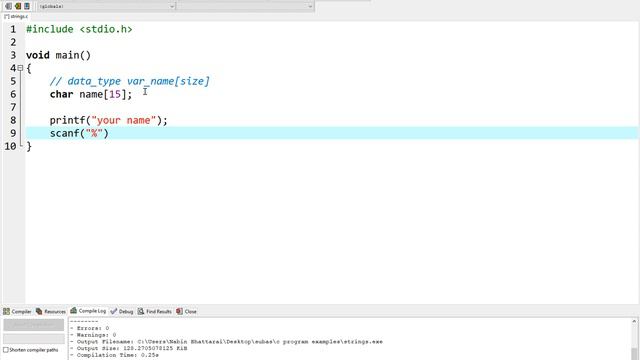Click the Close tab in bottom panel

(187, 311)
